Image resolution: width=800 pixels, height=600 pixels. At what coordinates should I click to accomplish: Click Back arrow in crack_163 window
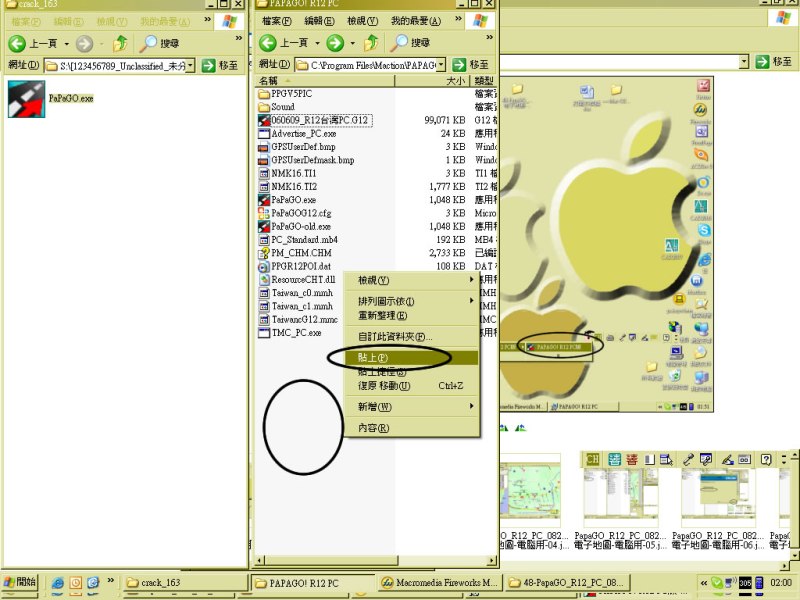pos(17,43)
